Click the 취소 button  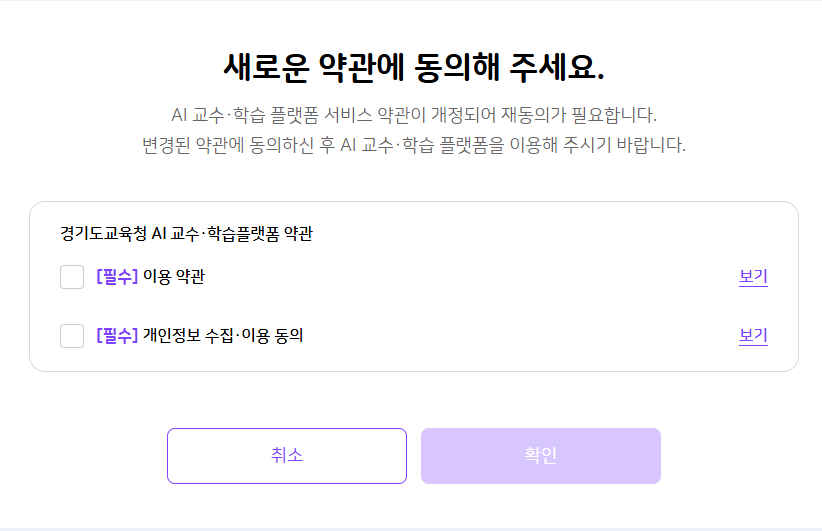287,456
